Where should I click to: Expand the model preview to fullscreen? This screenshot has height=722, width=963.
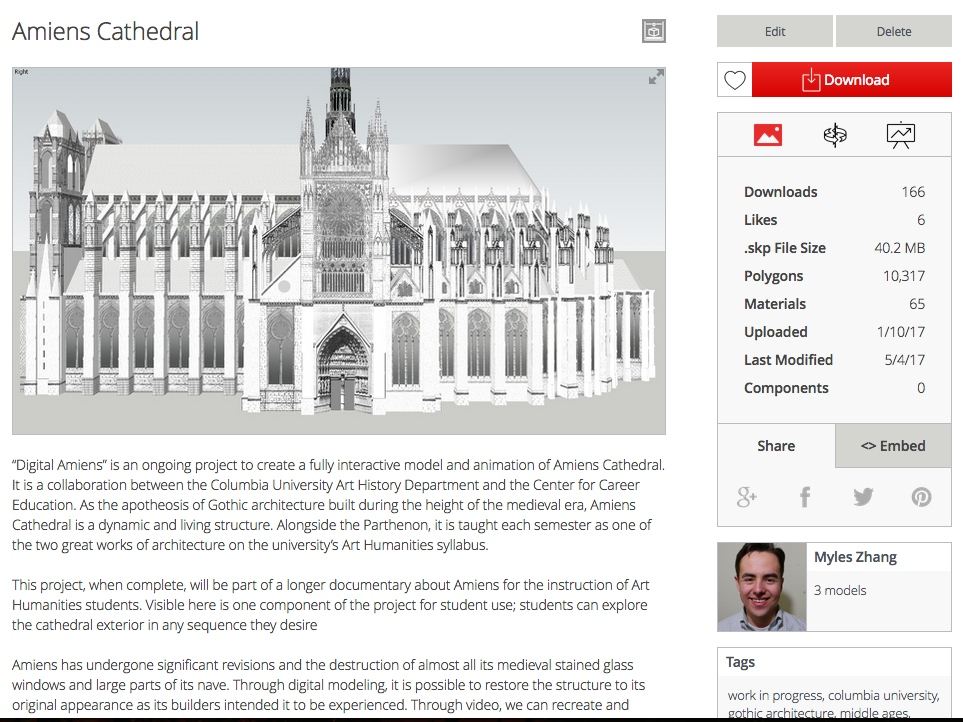[656, 78]
